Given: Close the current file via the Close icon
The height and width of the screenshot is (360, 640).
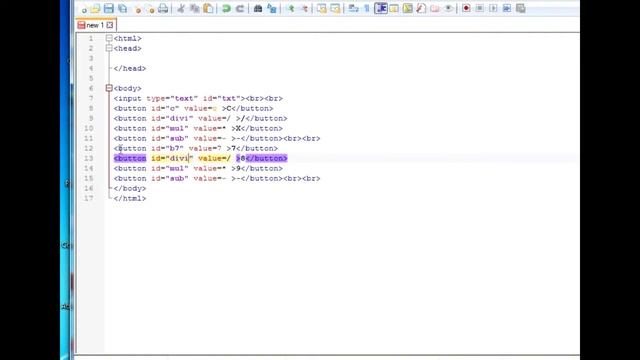Looking at the screenshot, I should click(138, 9).
